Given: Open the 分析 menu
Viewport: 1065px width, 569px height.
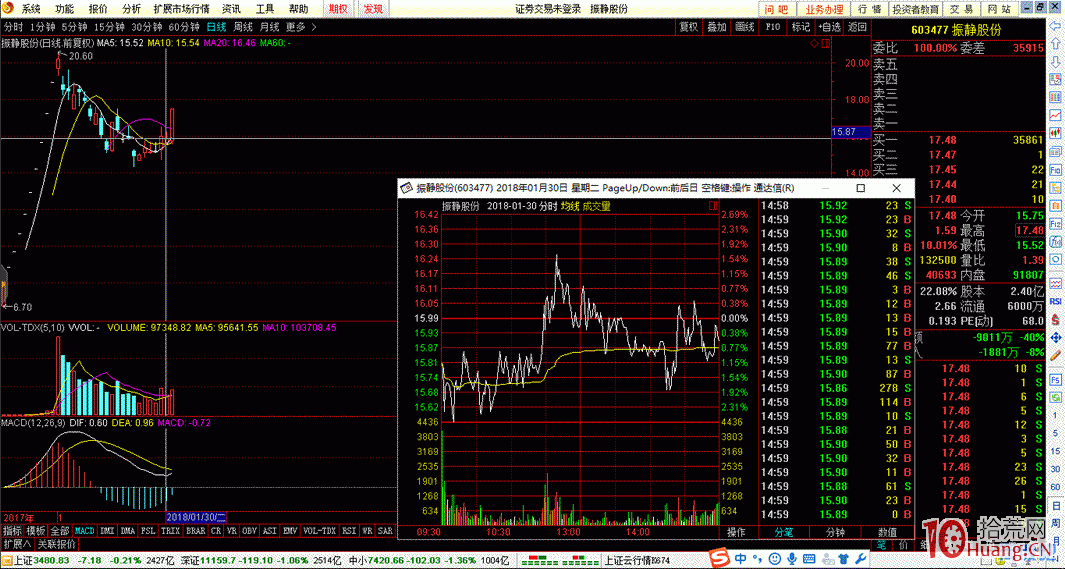Looking at the screenshot, I should pyautogui.click(x=131, y=9).
